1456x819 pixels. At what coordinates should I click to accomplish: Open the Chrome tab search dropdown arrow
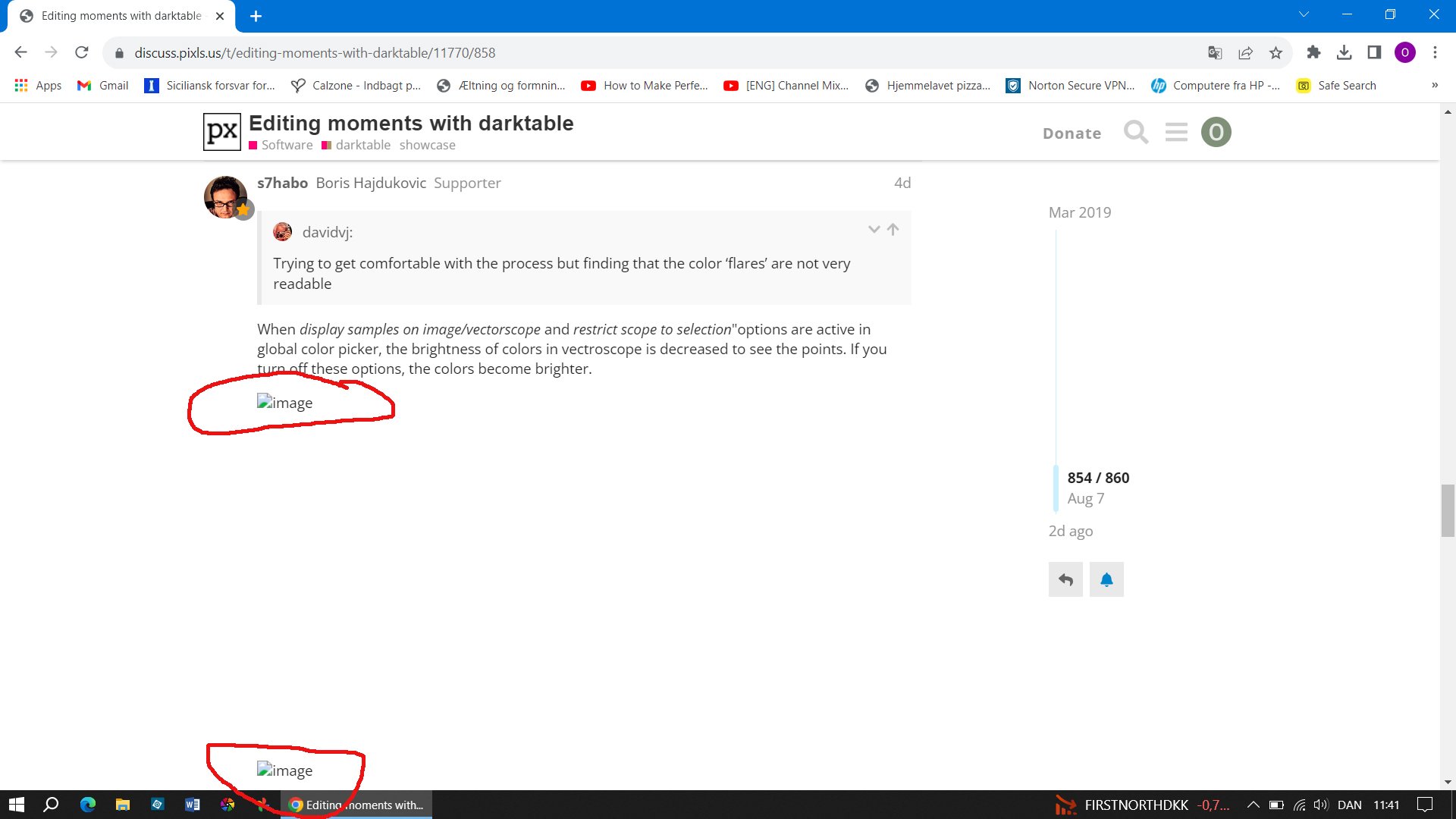[x=1304, y=14]
